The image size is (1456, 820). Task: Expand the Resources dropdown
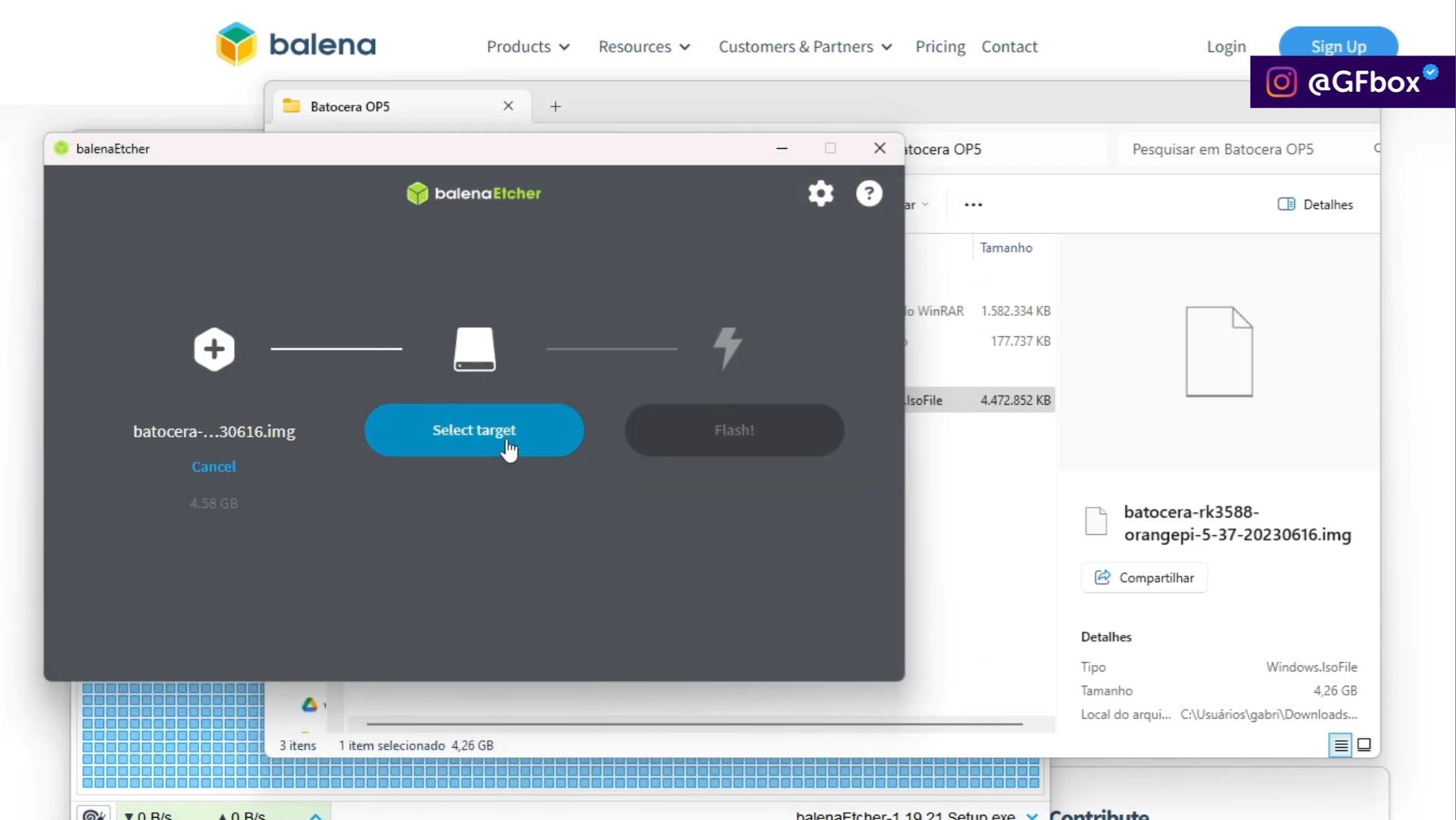click(644, 47)
